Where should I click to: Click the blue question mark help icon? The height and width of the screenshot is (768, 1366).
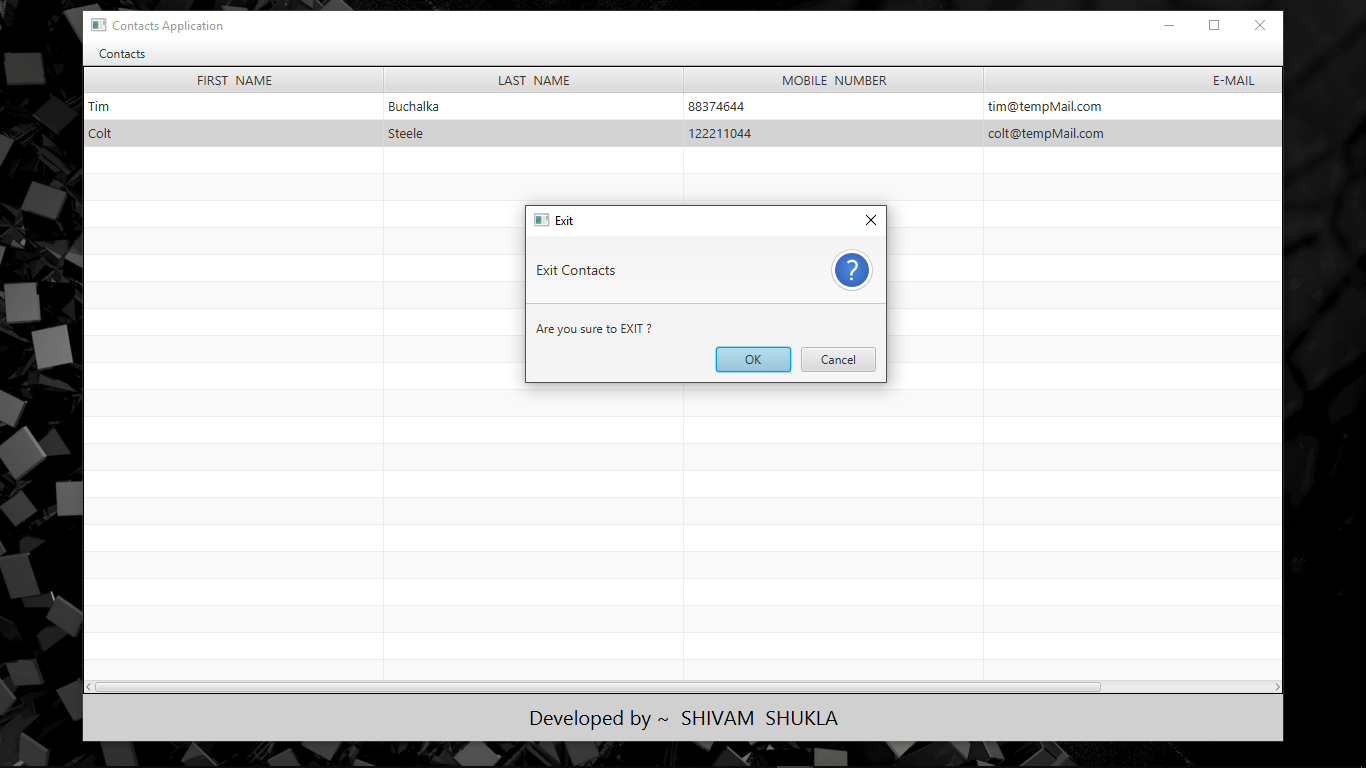point(852,270)
